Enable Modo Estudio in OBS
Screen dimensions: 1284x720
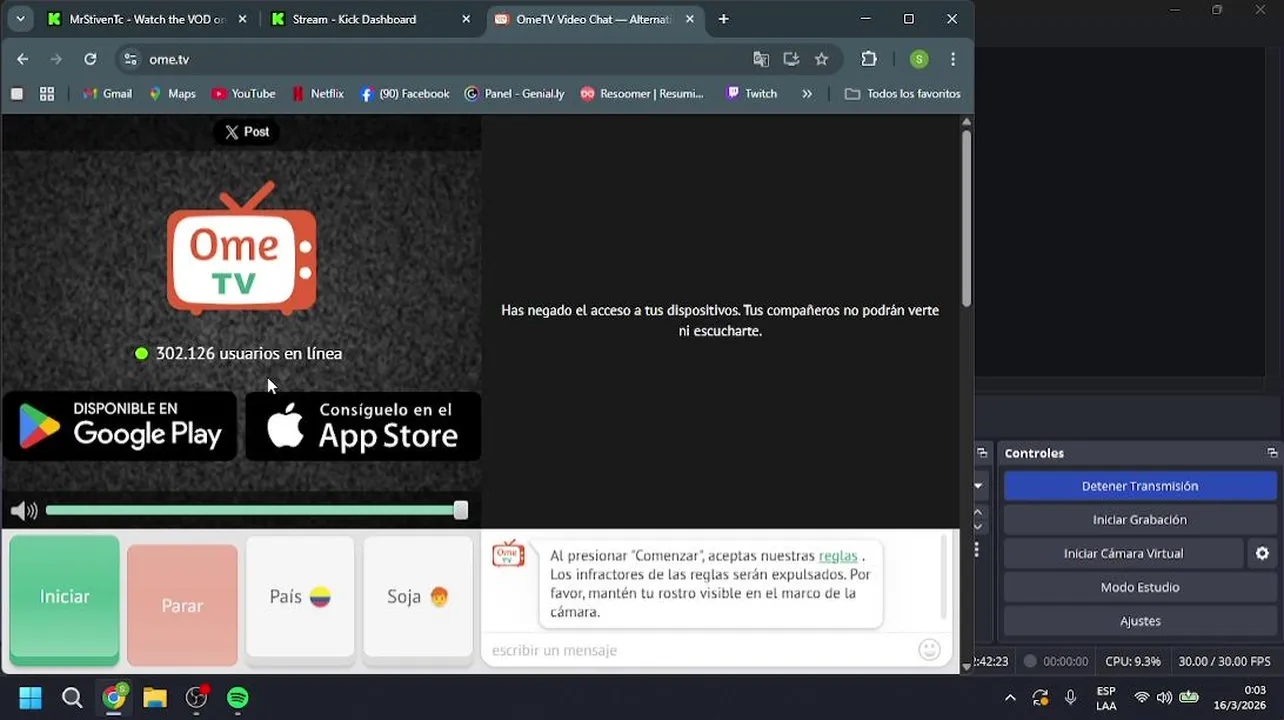point(1140,587)
